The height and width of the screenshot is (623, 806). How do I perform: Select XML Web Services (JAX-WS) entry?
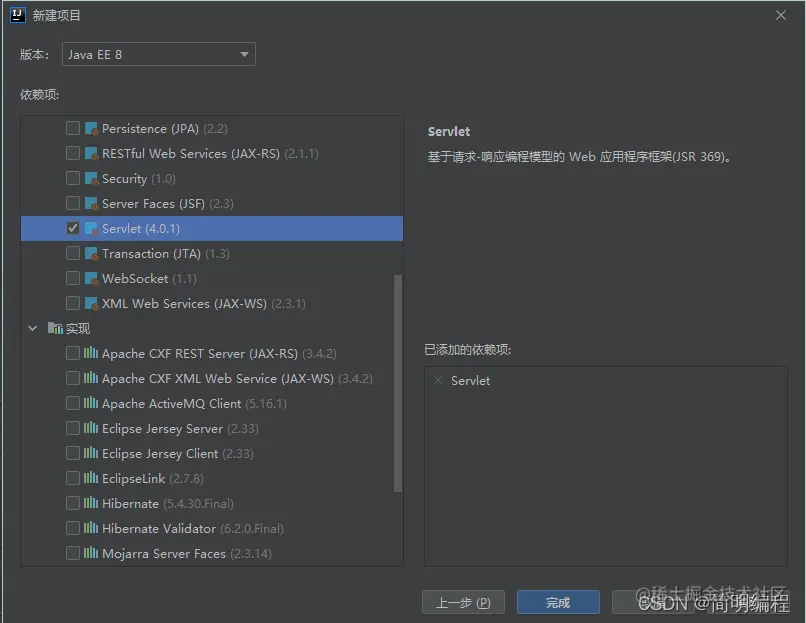tap(170, 303)
